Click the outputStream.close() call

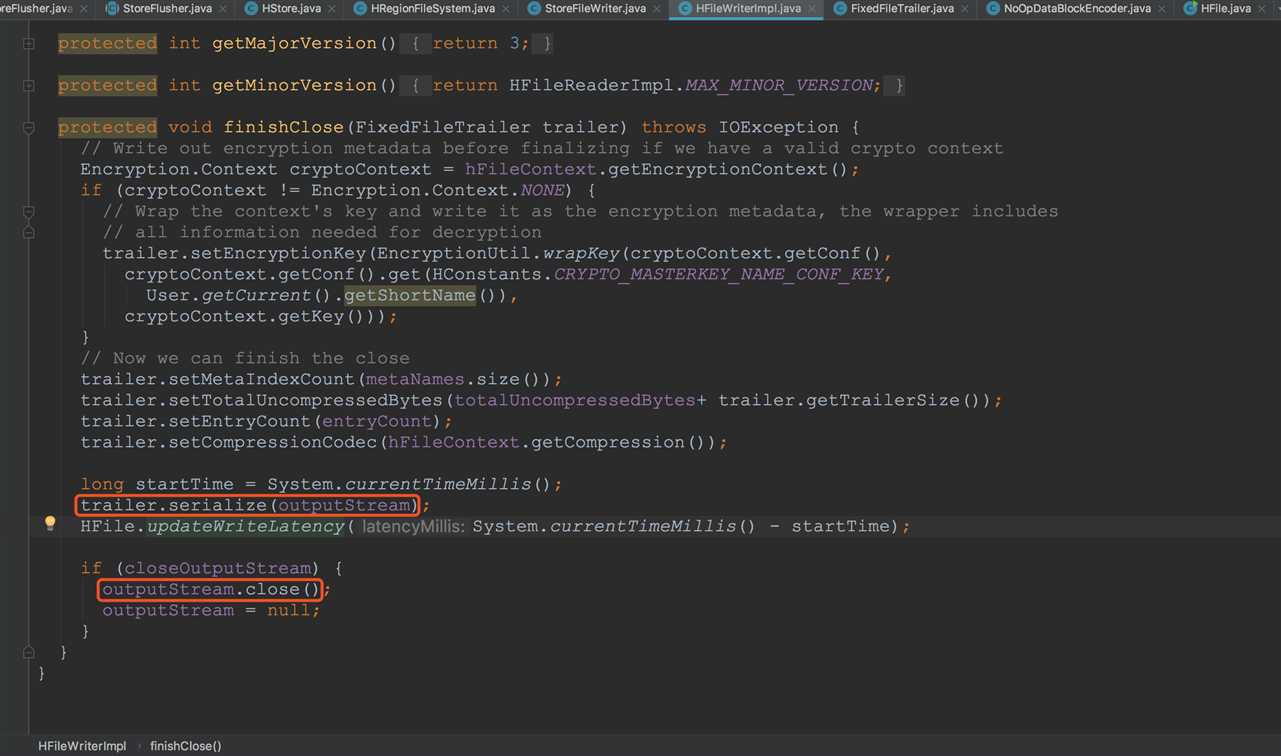coord(211,590)
